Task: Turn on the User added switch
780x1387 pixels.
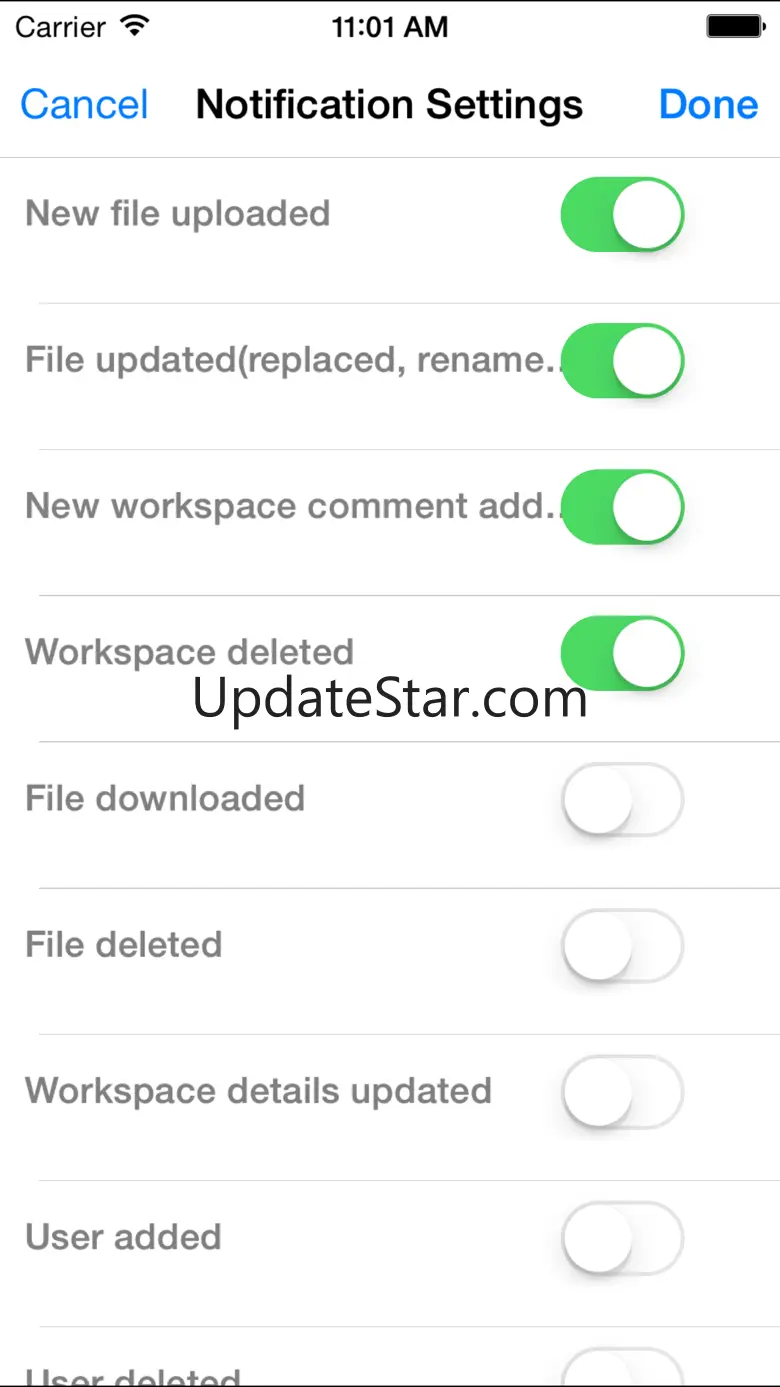Action: (x=622, y=1237)
